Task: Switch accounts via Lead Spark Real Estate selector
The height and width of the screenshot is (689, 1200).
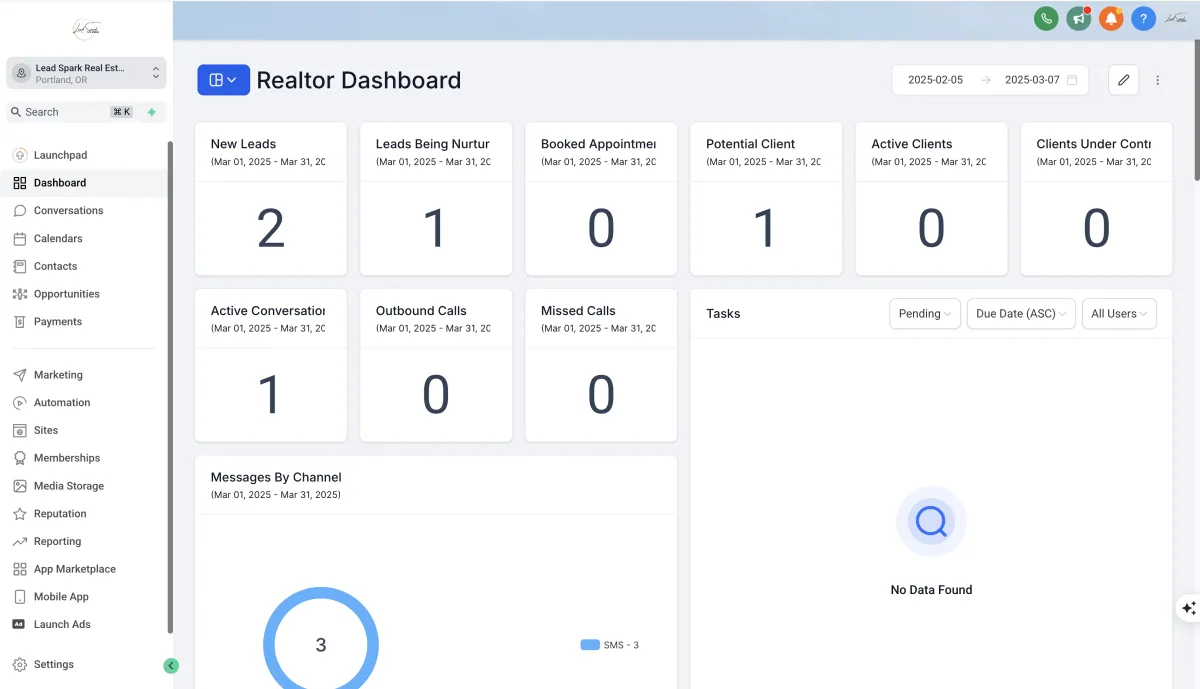Action: [86, 73]
